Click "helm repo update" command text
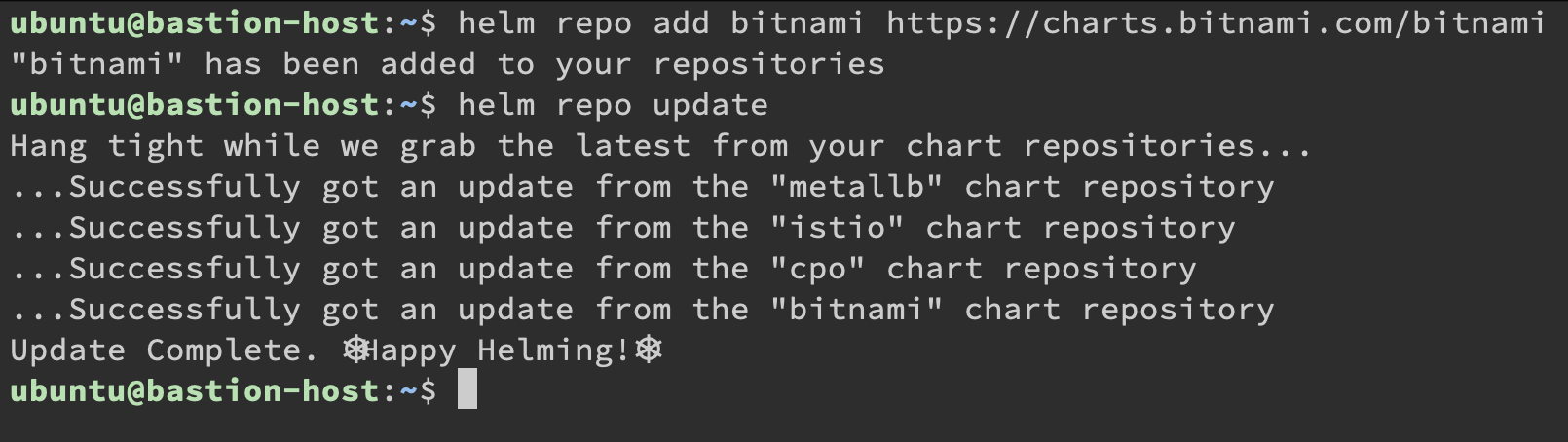The width and height of the screenshot is (1568, 442). click(613, 104)
